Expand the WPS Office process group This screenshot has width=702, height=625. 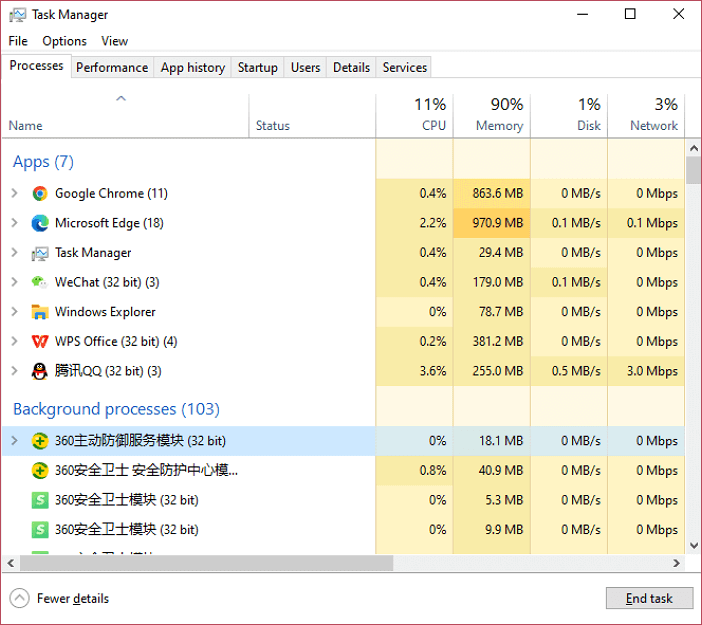coord(14,341)
